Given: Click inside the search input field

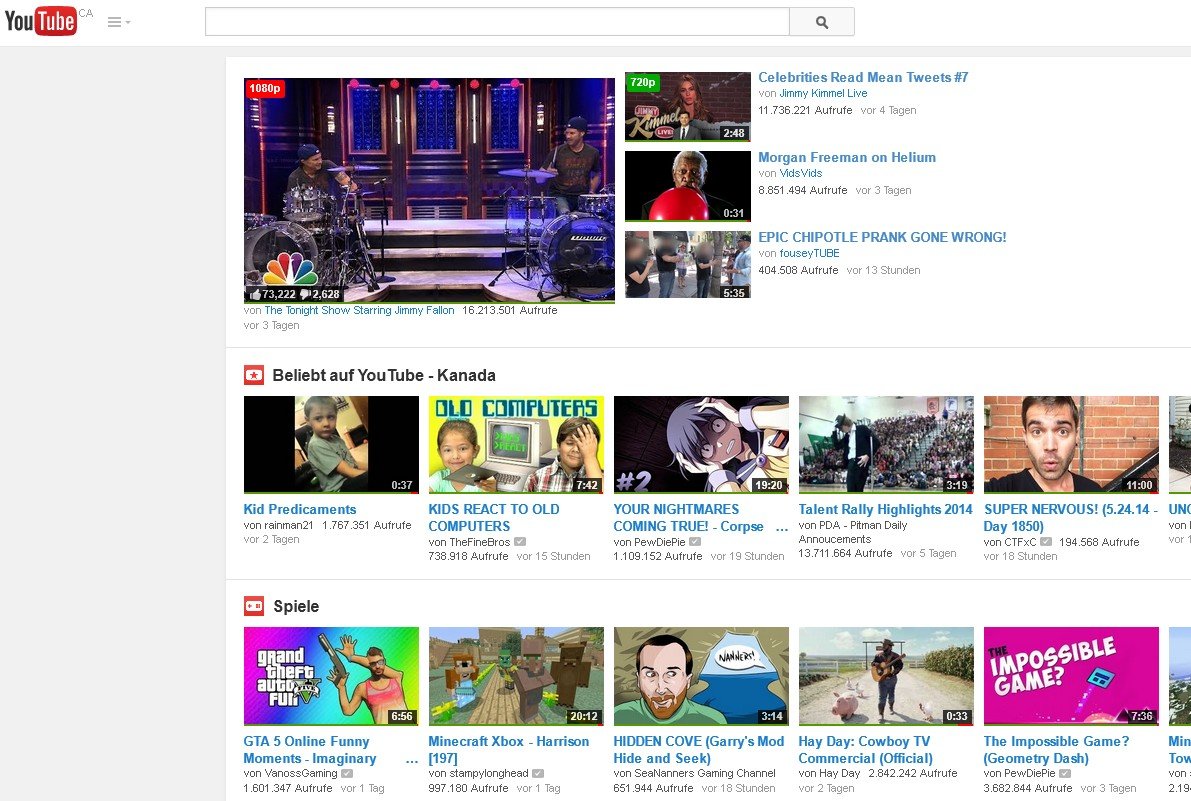Looking at the screenshot, I should [497, 20].
